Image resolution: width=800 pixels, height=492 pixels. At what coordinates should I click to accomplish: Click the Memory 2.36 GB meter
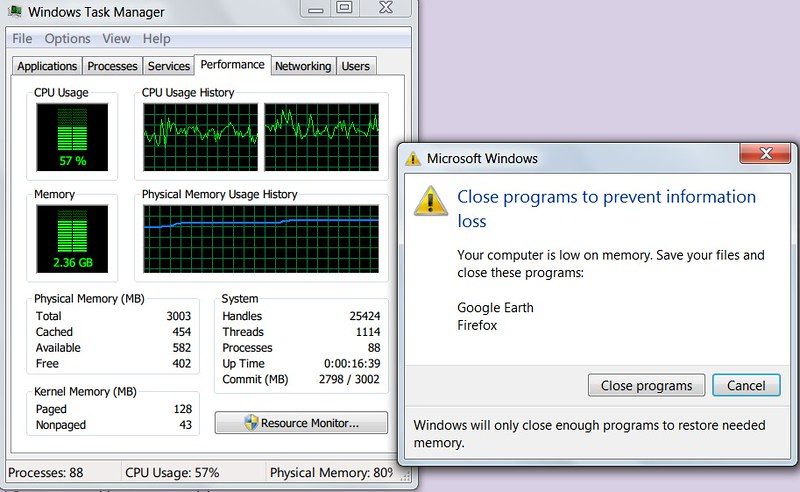(72, 239)
